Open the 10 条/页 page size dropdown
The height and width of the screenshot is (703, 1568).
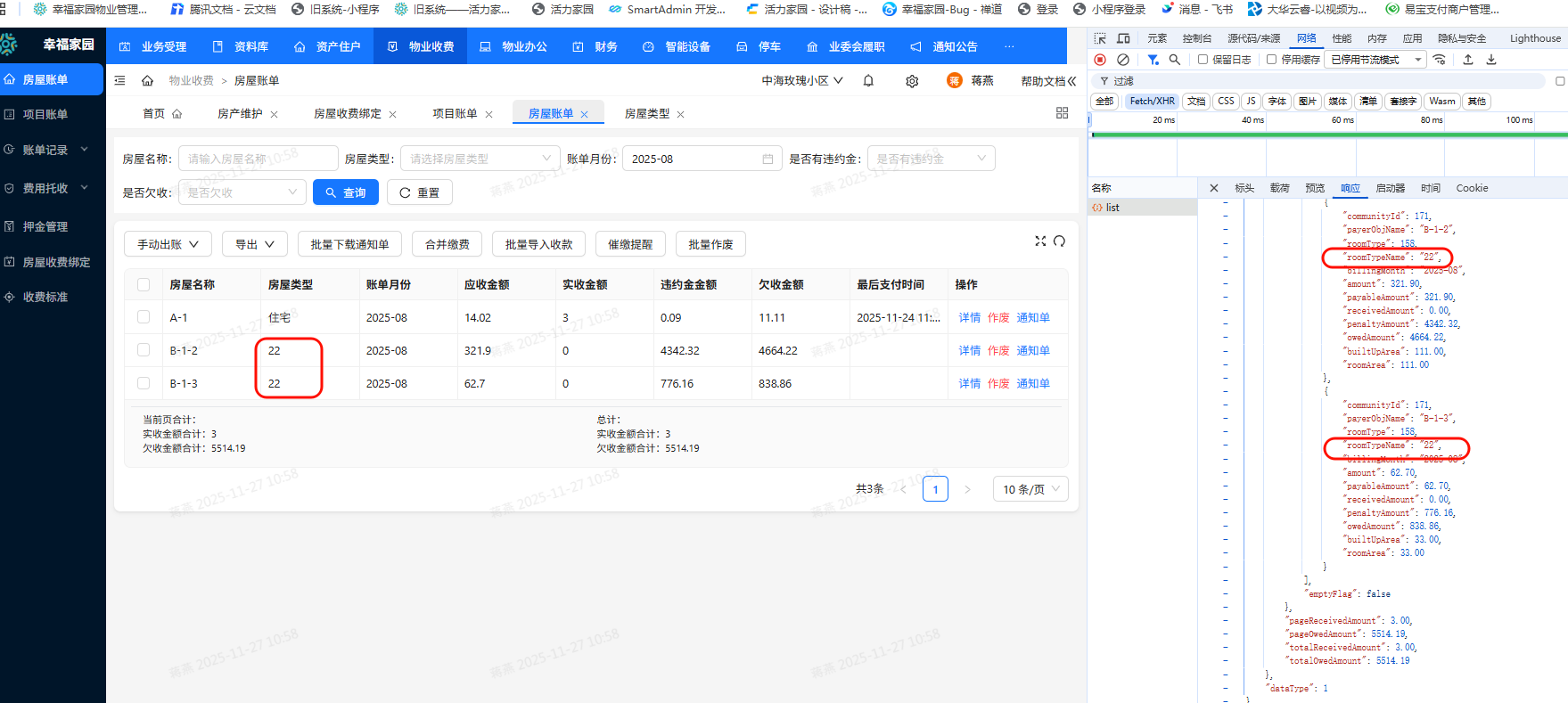pos(1030,489)
